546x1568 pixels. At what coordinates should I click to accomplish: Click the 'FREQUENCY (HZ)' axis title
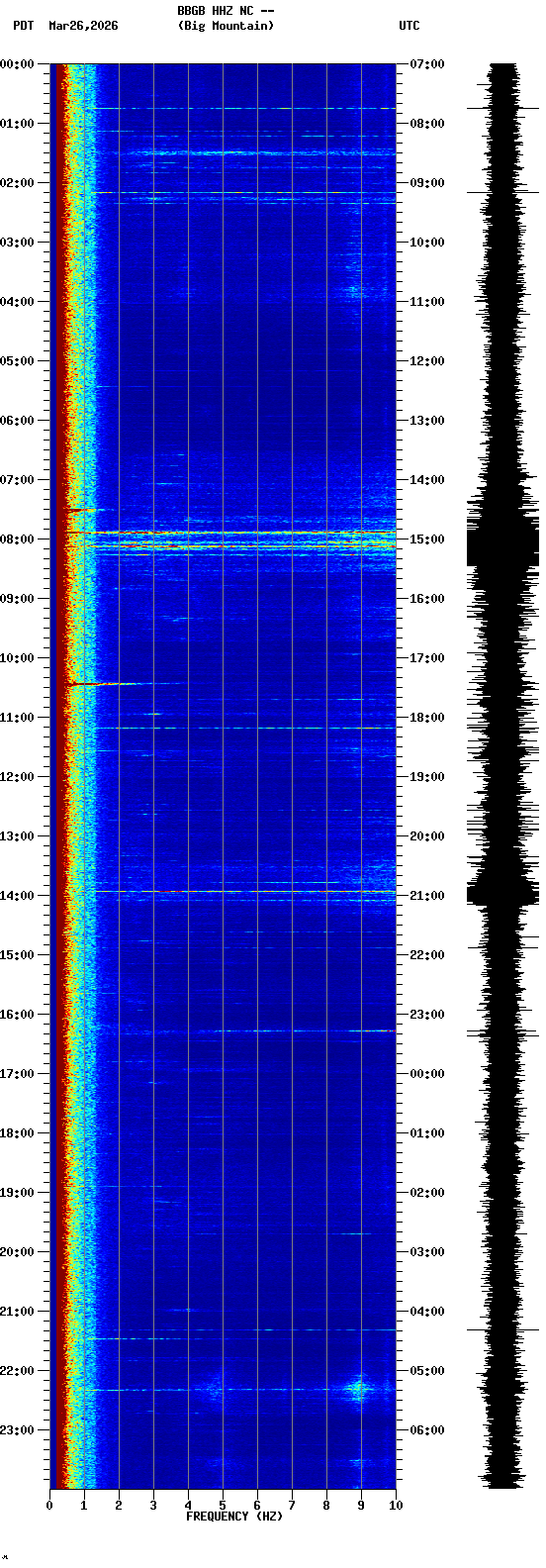coord(234,1517)
